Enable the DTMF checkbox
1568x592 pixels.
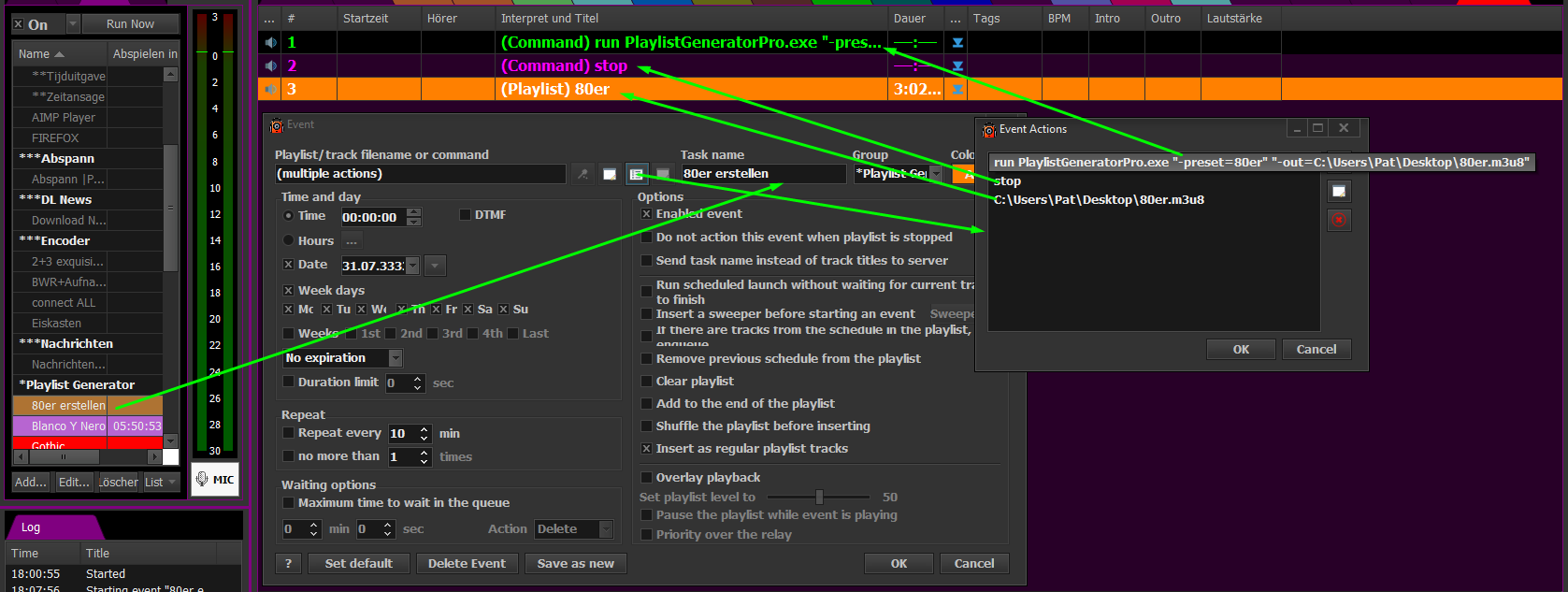pos(465,215)
